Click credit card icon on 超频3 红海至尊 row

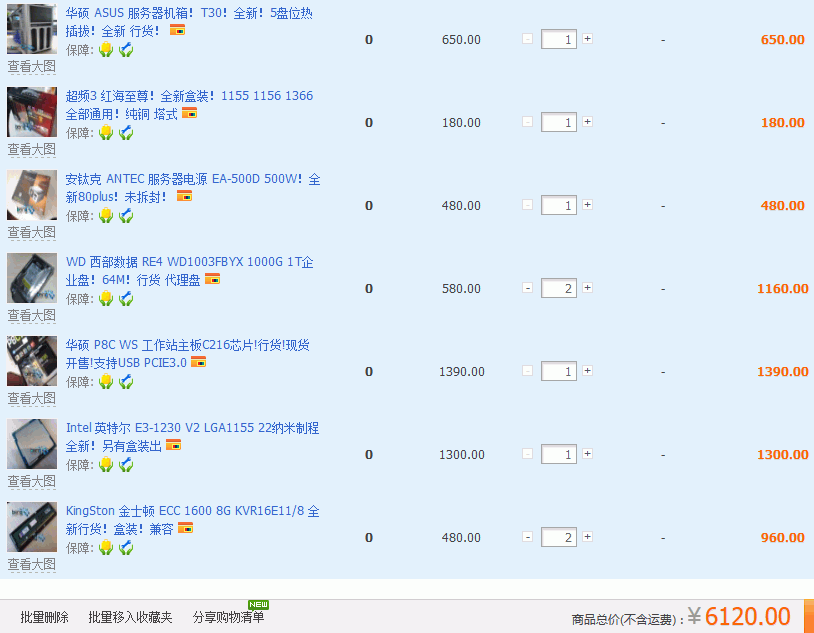point(189,113)
